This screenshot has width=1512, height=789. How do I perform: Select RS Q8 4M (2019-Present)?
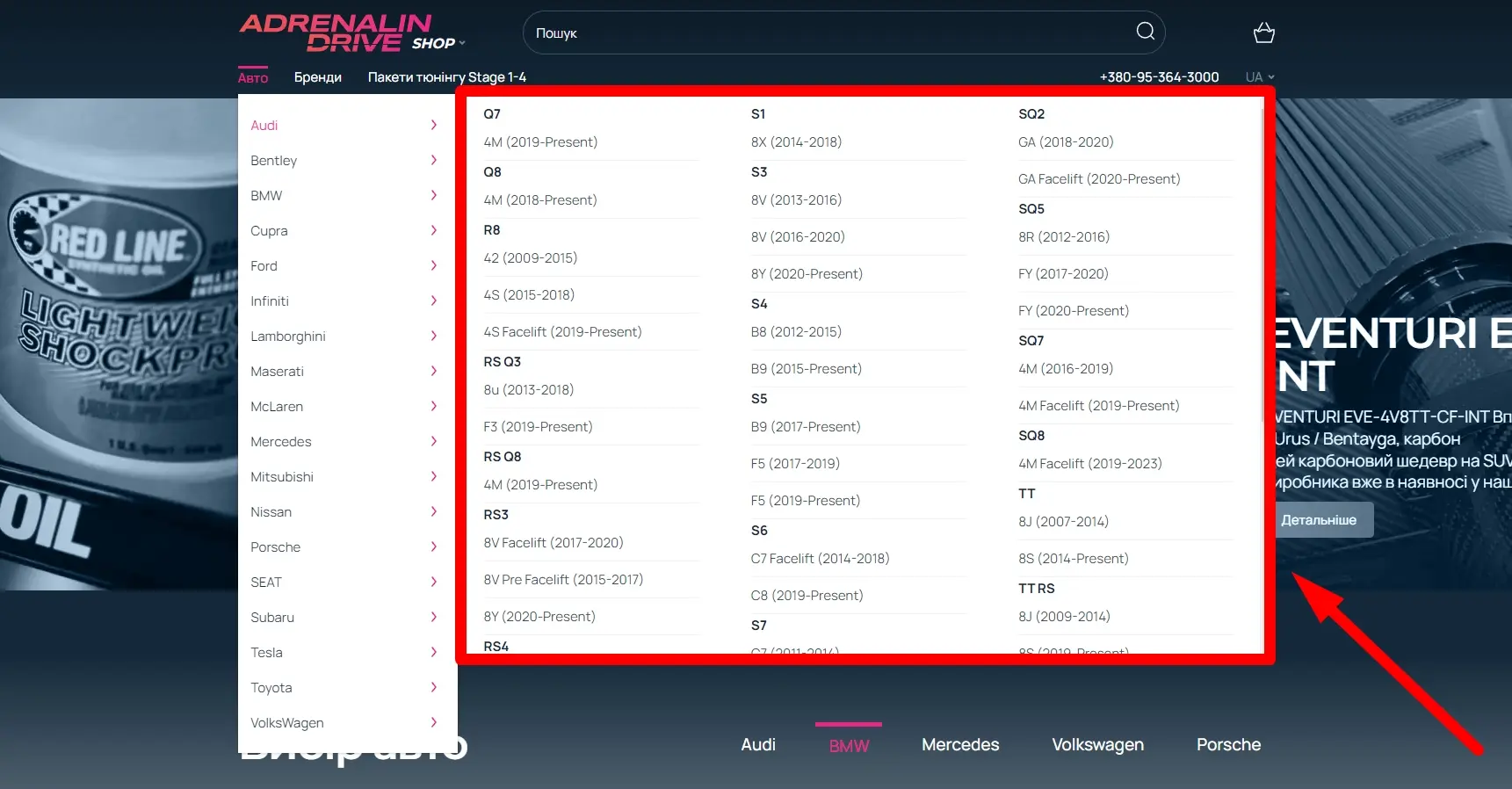pyautogui.click(x=540, y=484)
